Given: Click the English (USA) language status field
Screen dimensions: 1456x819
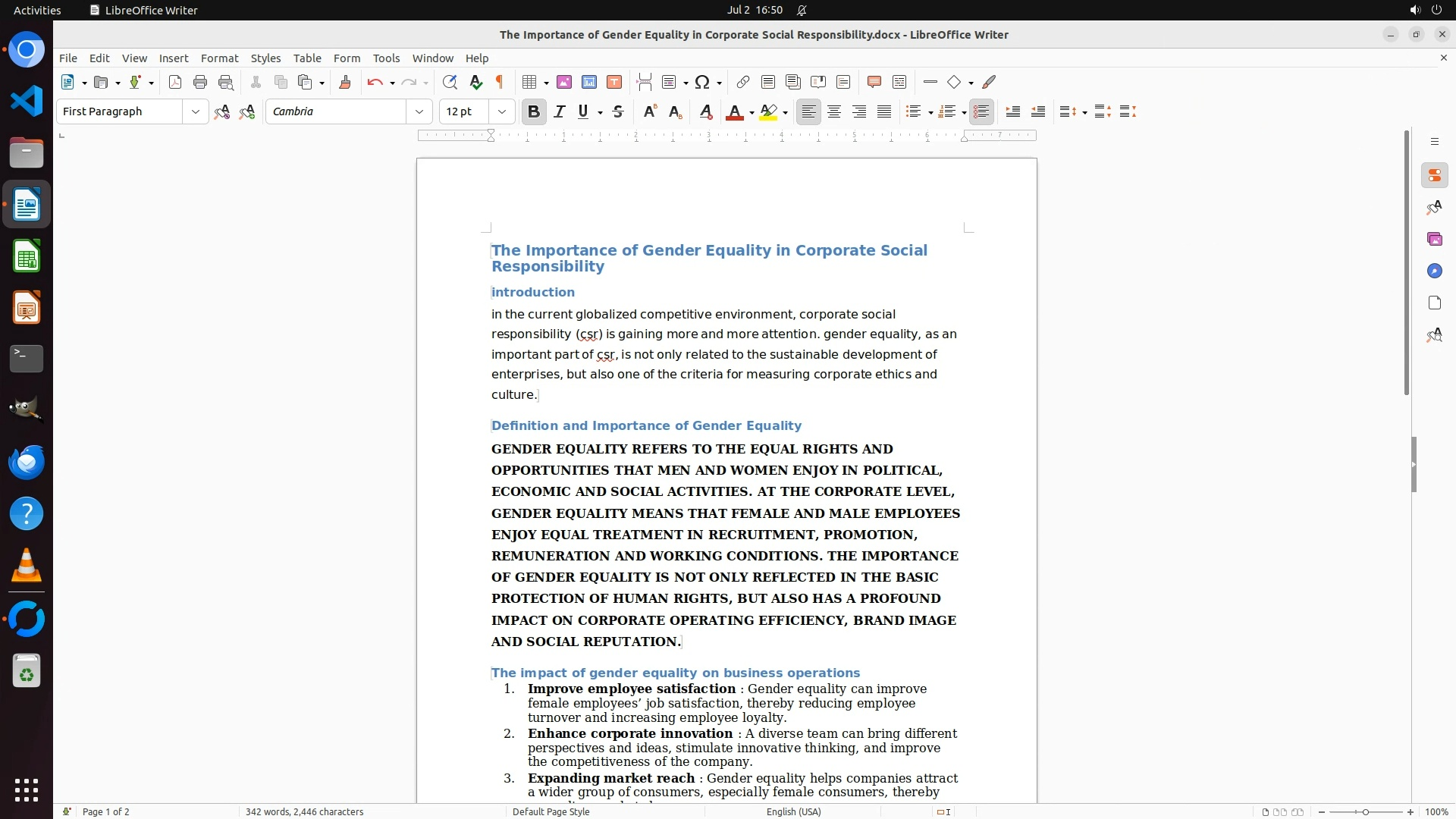Looking at the screenshot, I should 793,811.
